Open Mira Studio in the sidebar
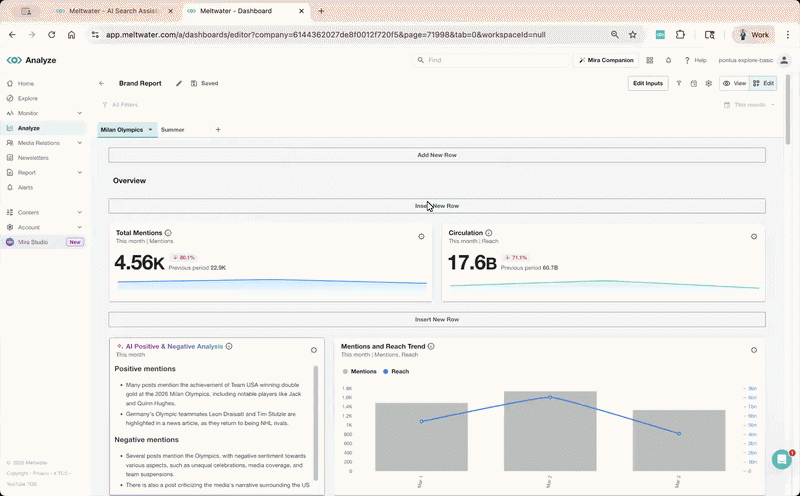800x496 pixels. click(x=33, y=242)
